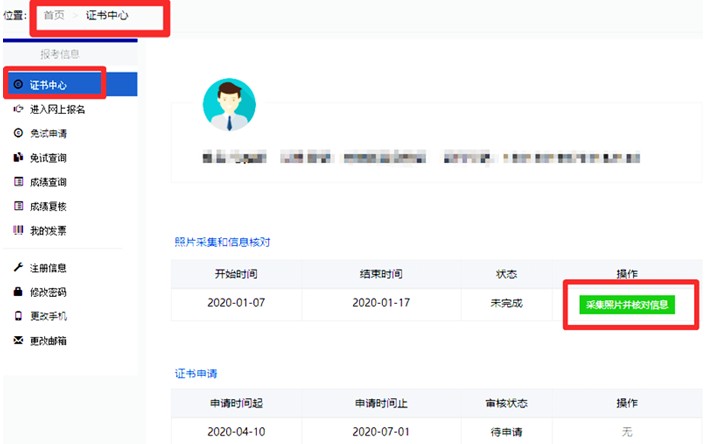Screen dimensions: 708x444
Task: Click the 免试查询 icon in sidebar
Action: [x=18, y=158]
